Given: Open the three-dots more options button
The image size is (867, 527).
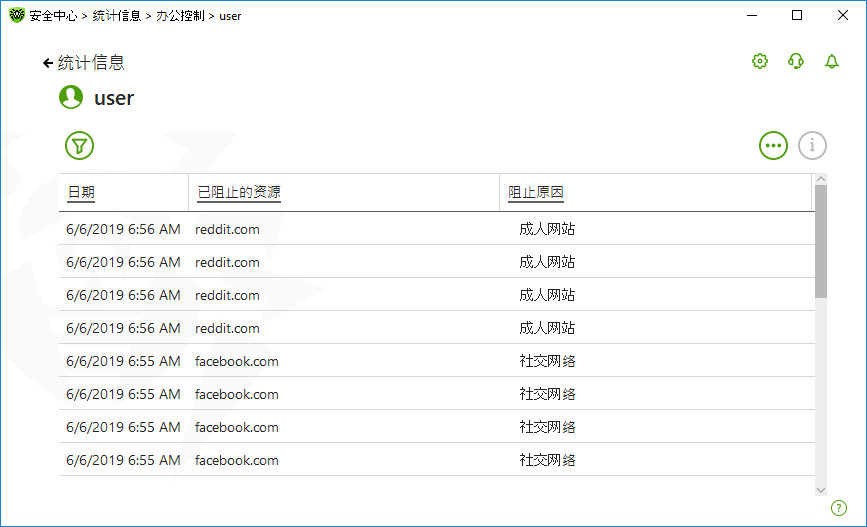Looking at the screenshot, I should 773,145.
